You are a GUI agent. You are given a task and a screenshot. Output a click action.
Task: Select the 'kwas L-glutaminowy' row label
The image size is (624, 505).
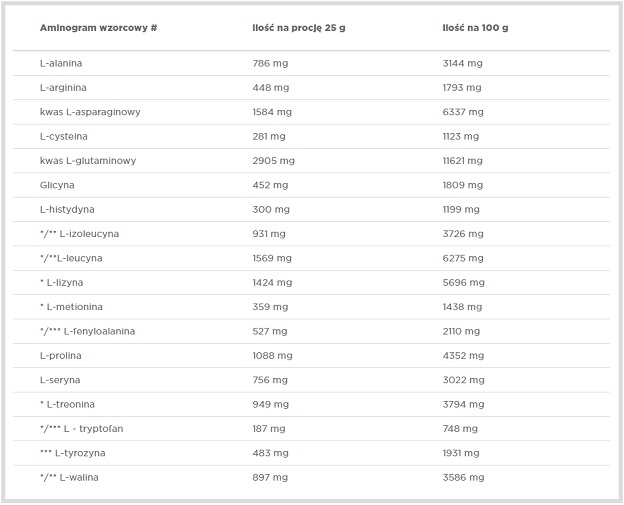pos(88,161)
